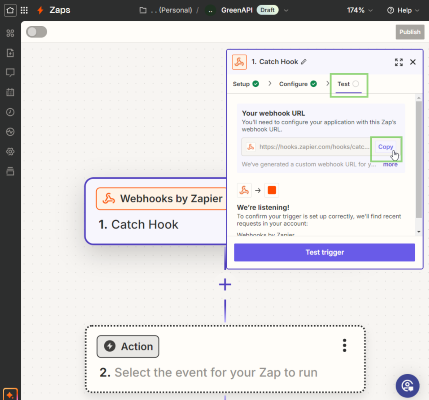Click the plus icon to add a step
The height and width of the screenshot is (400, 429).
pos(225,284)
